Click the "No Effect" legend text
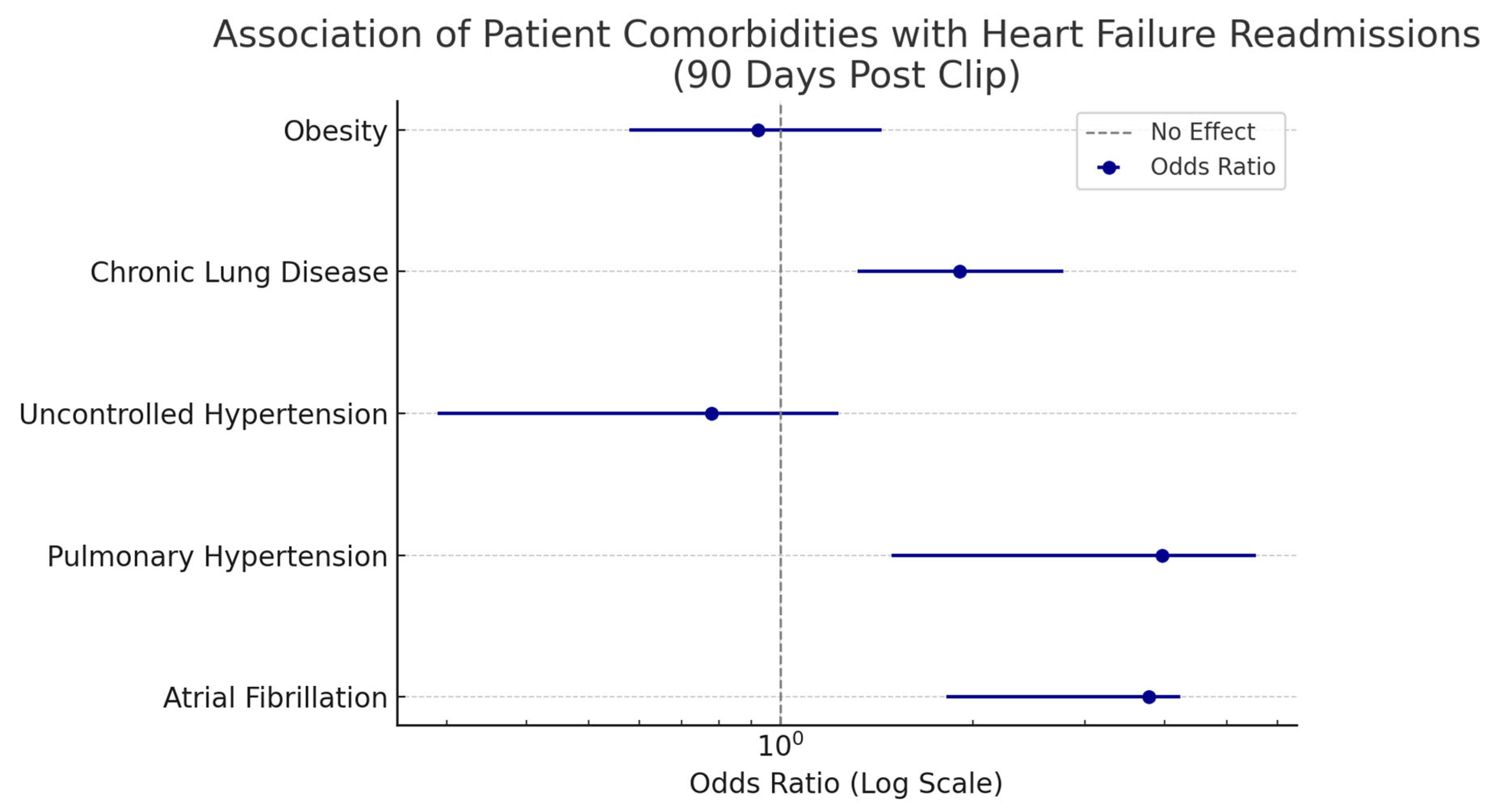 tap(1203, 132)
